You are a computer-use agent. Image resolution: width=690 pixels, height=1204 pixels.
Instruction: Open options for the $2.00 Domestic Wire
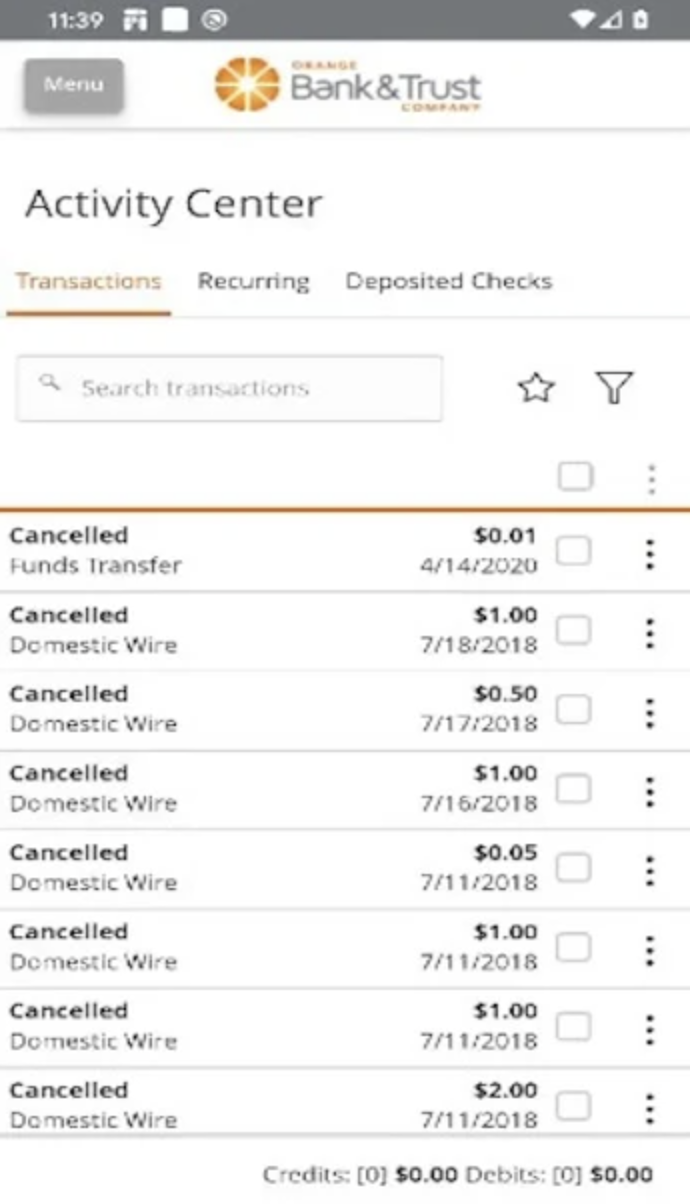(650, 1109)
